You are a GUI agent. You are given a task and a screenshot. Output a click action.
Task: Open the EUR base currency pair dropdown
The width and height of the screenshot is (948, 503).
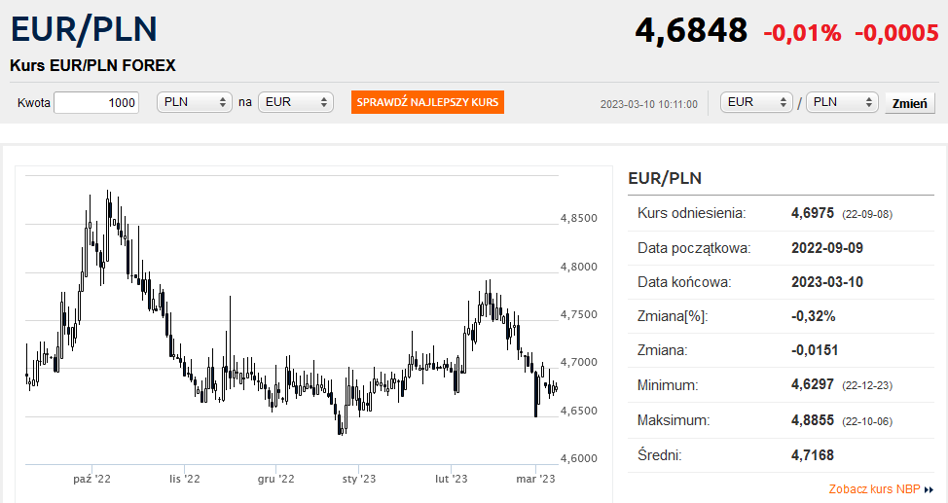[756, 102]
